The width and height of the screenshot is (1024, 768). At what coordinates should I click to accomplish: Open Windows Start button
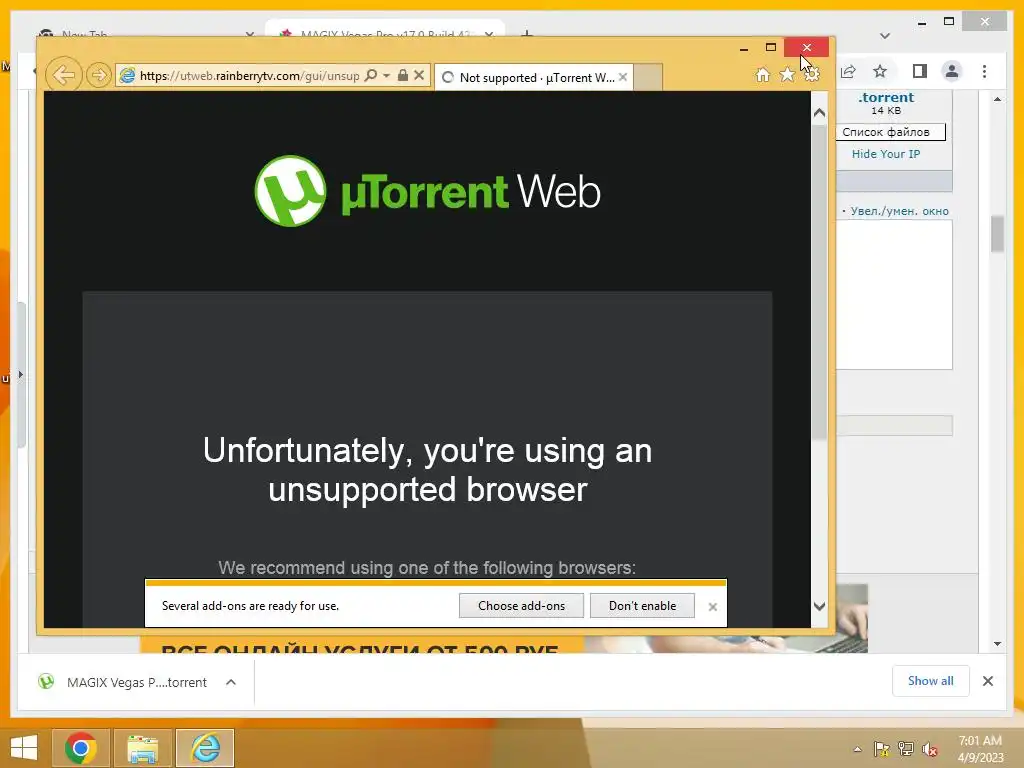24,748
